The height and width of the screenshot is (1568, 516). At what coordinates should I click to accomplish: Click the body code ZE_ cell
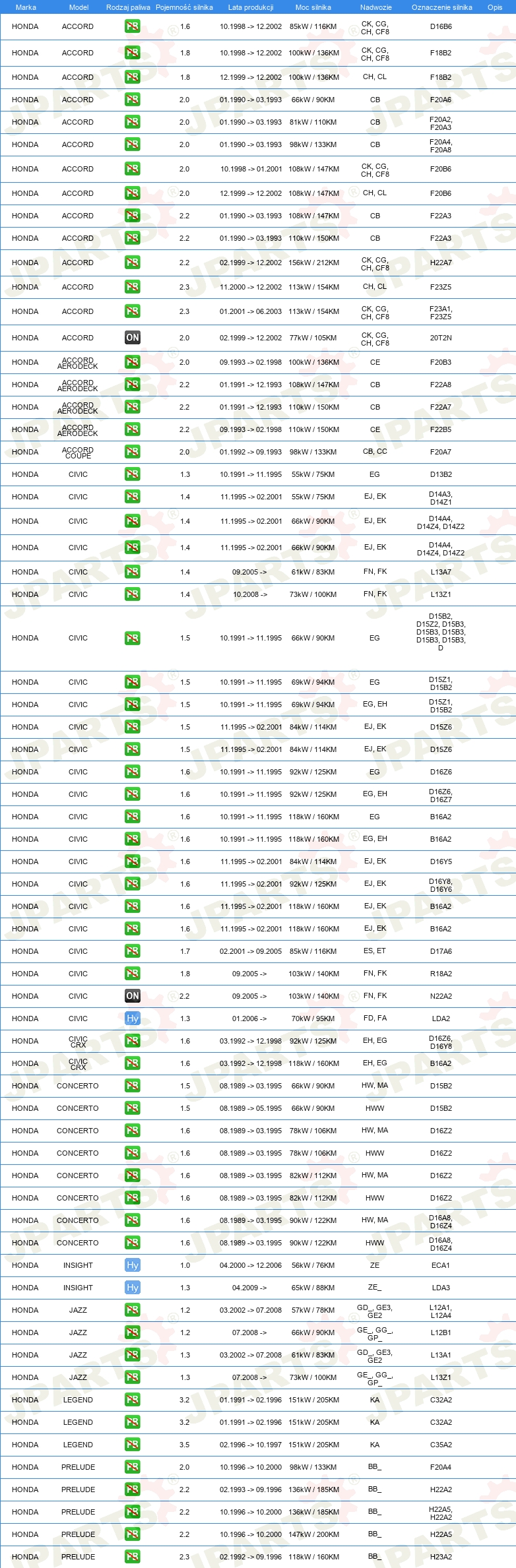tap(375, 1288)
